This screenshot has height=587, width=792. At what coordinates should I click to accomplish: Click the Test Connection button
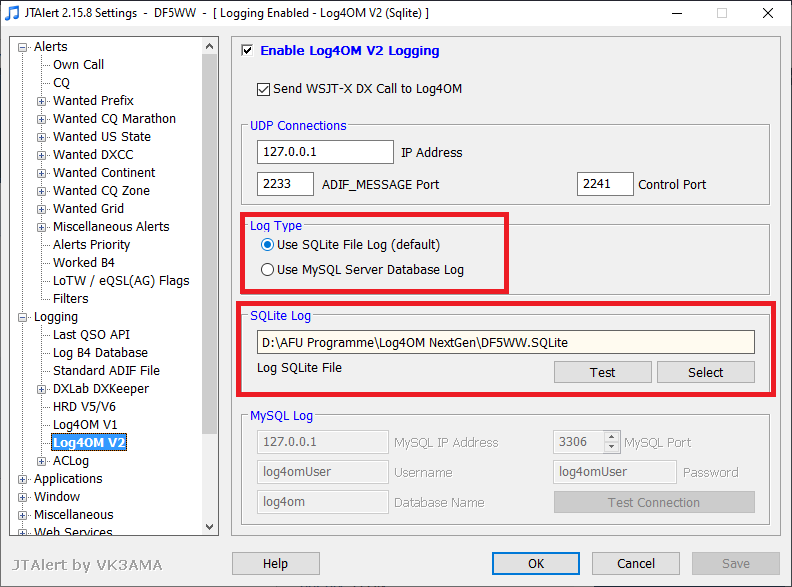[654, 502]
